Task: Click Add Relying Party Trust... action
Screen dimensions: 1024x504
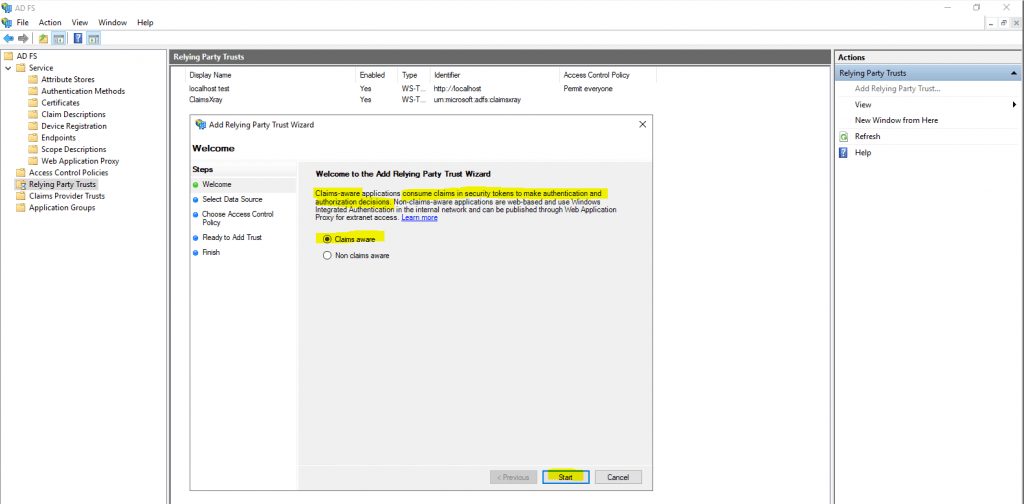Action: 897,89
